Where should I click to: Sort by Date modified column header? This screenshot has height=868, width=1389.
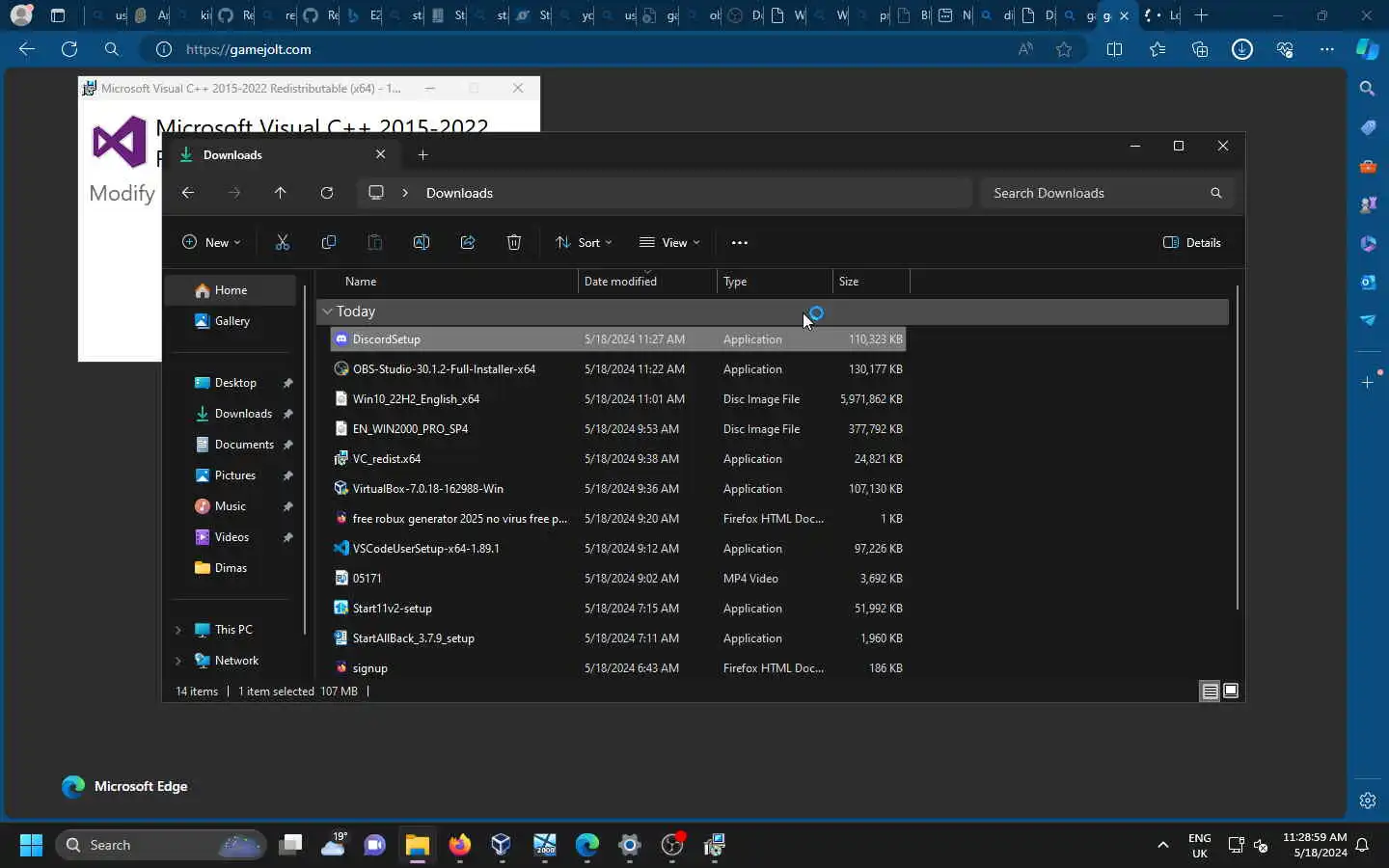(x=648, y=282)
